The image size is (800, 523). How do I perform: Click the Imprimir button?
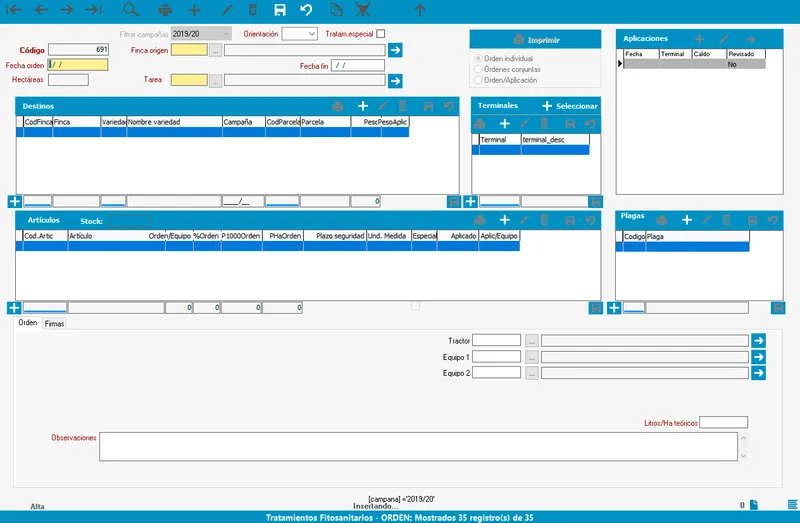coord(535,39)
